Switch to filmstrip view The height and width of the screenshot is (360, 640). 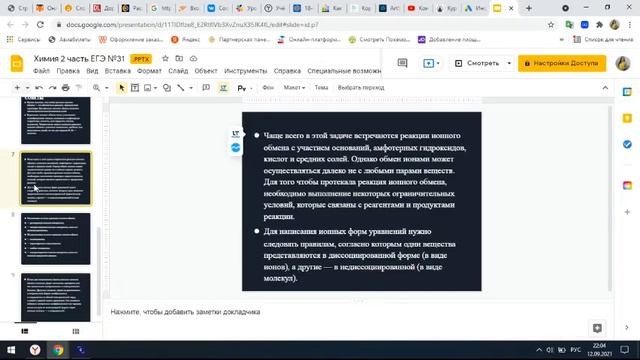(24, 331)
